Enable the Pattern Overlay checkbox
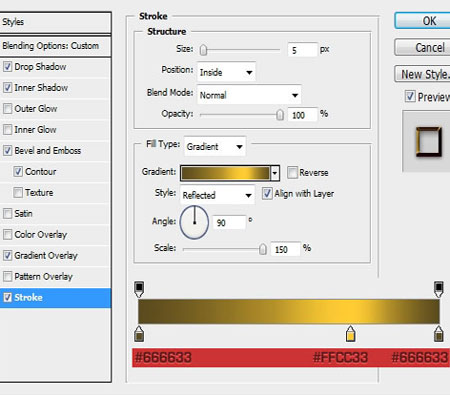The height and width of the screenshot is (395, 450). coord(7,277)
